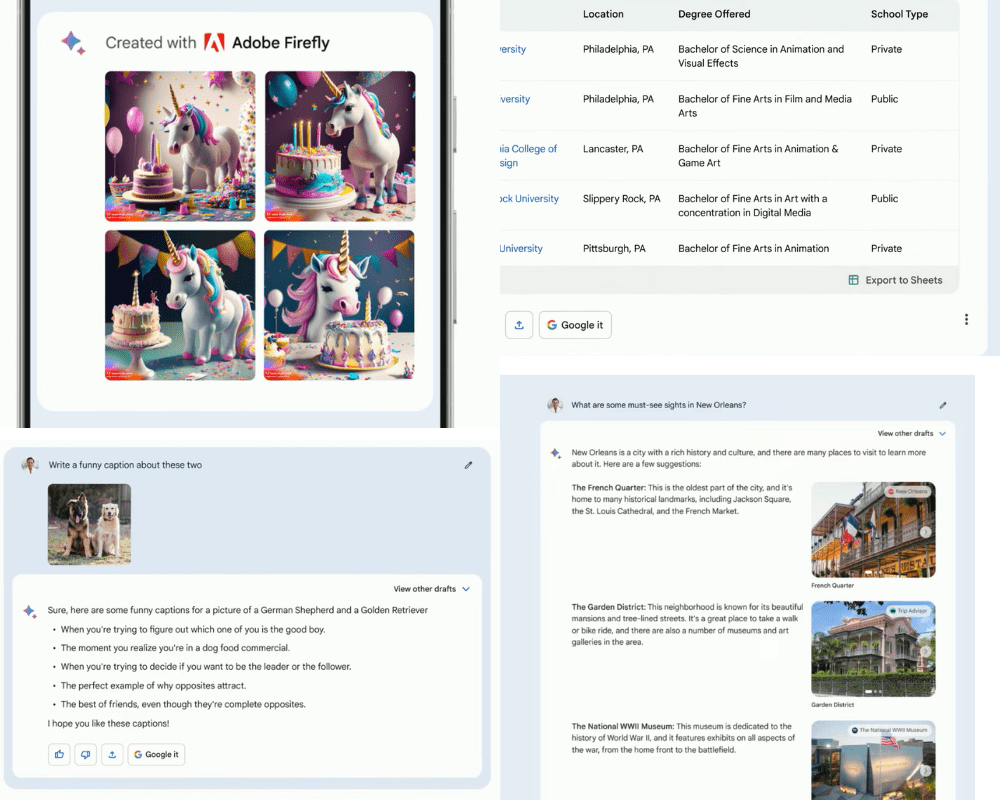The image size is (1000, 800).
Task: Click the Export to Sheets spreadsheet icon
Action: [x=853, y=280]
